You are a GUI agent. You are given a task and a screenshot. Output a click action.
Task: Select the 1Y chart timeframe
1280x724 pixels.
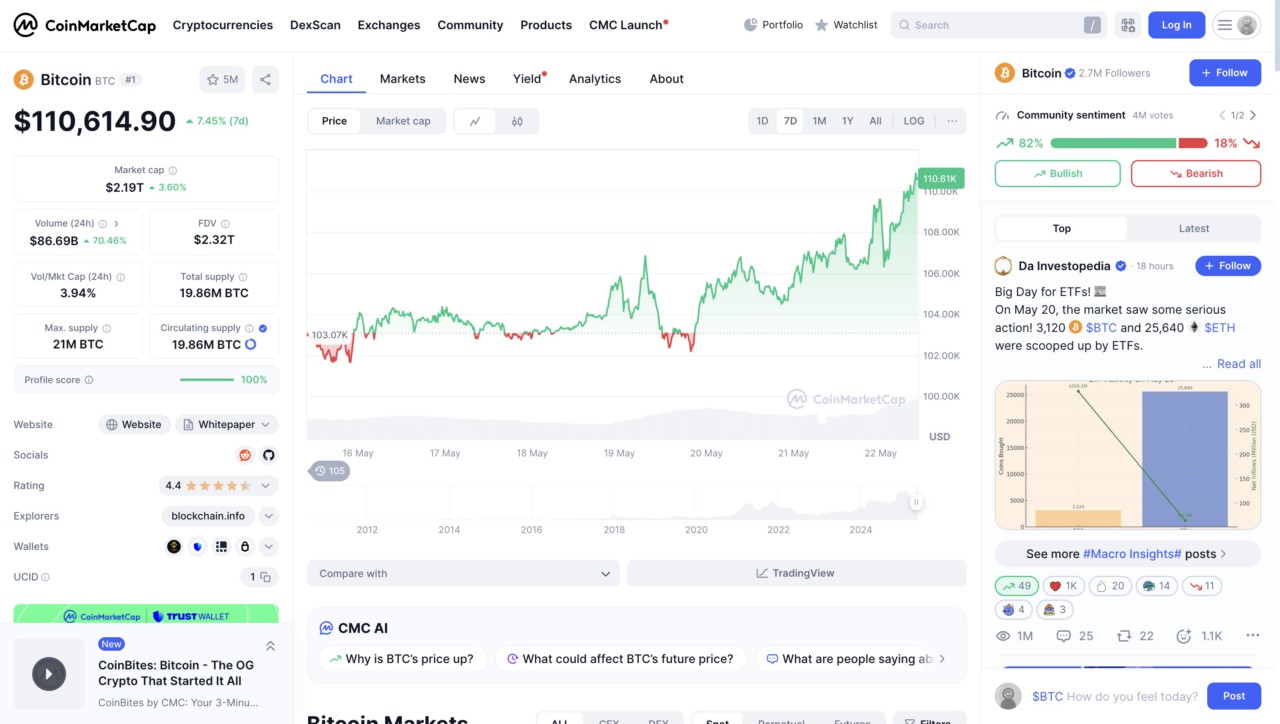(847, 120)
